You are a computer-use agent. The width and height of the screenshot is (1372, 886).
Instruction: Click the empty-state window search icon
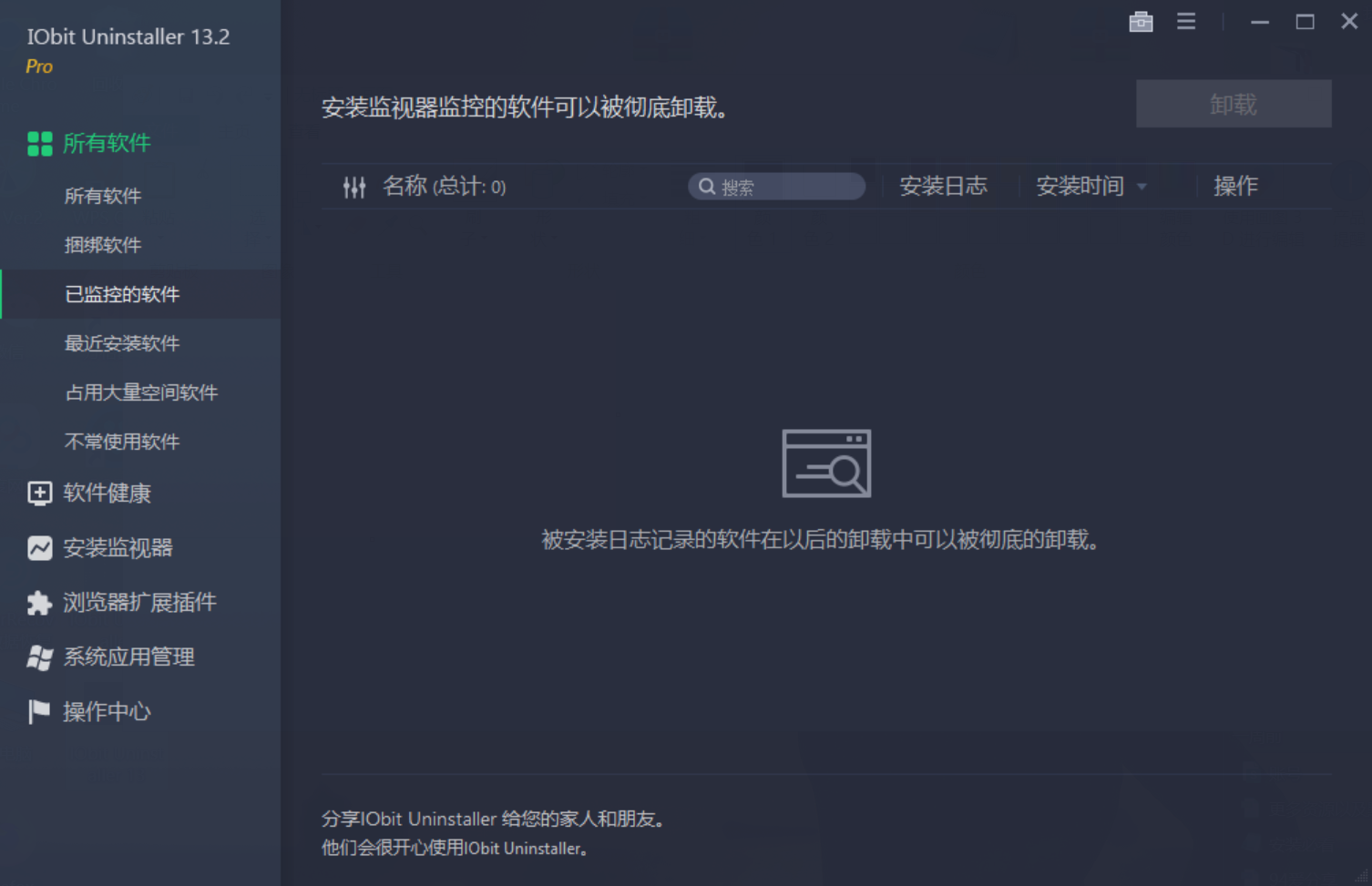[826, 463]
